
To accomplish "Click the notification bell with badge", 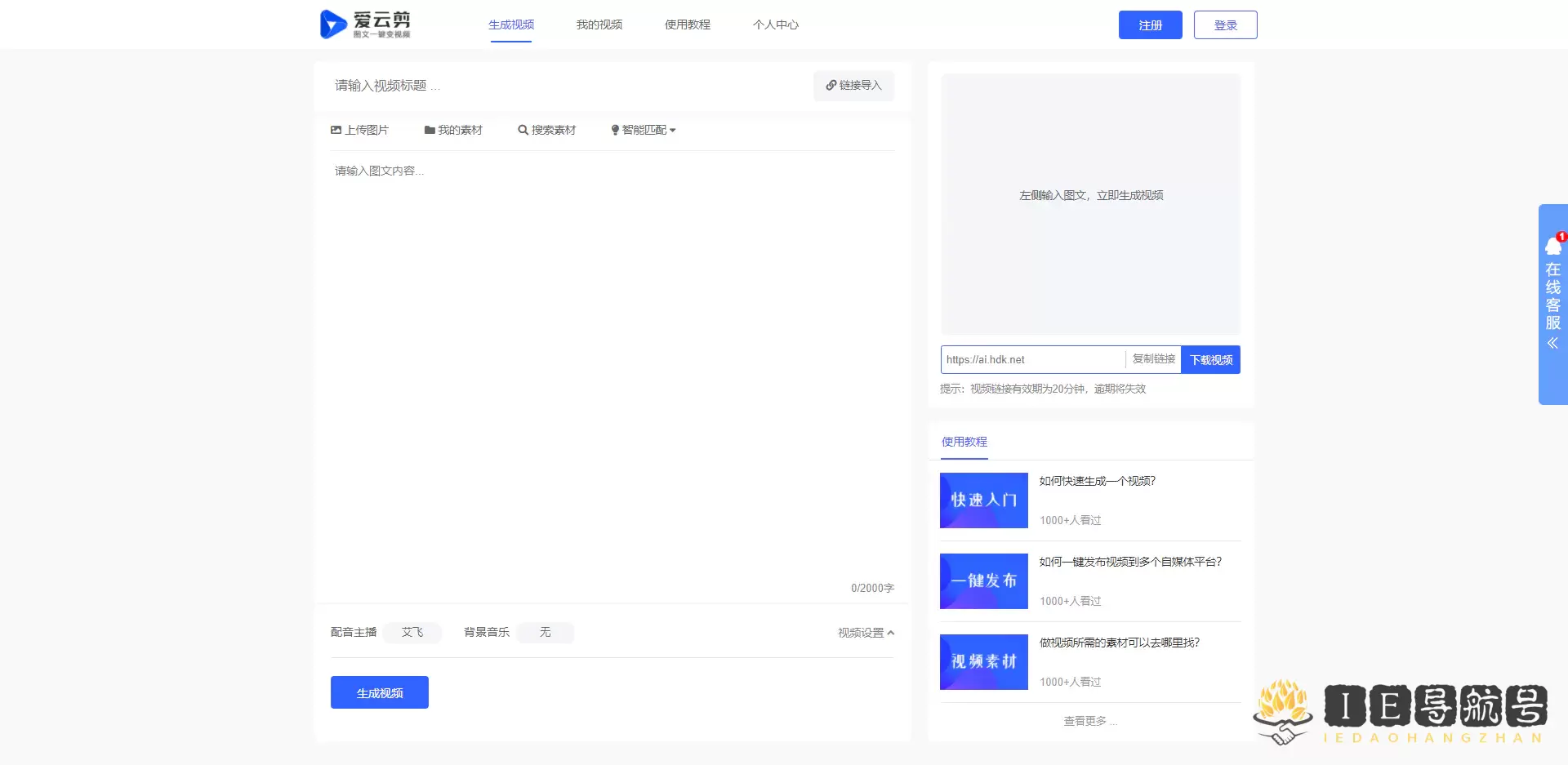I will [x=1552, y=245].
